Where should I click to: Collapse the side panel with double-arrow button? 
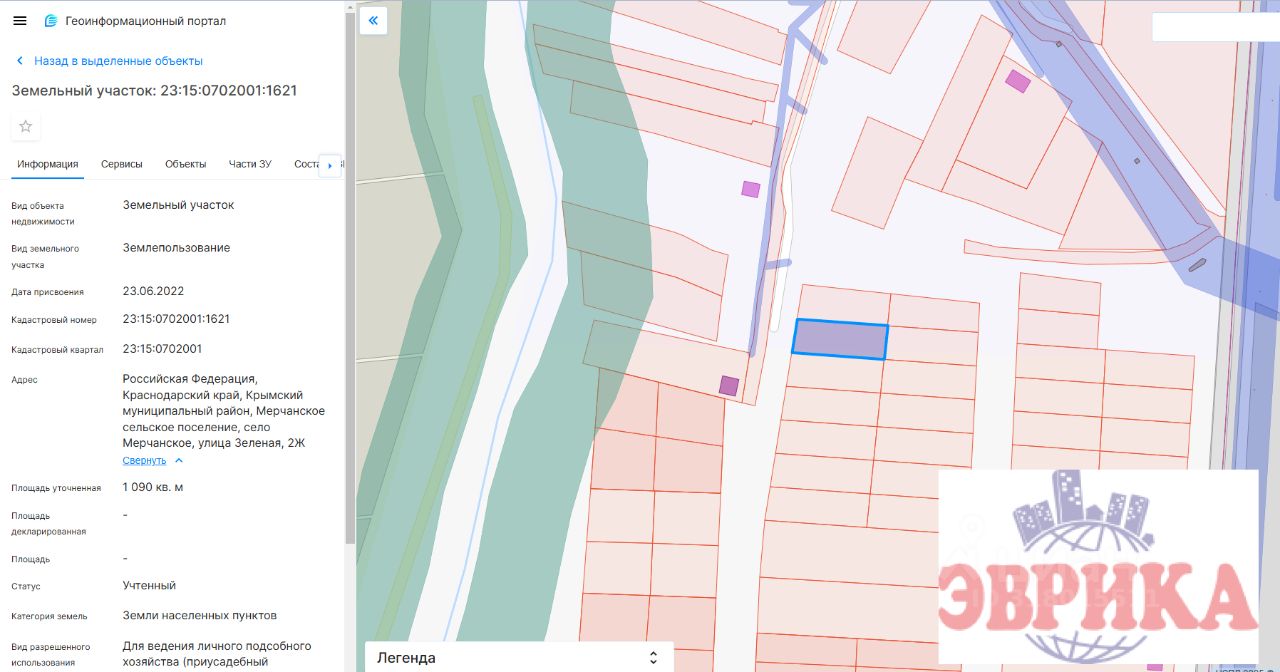[x=373, y=20]
